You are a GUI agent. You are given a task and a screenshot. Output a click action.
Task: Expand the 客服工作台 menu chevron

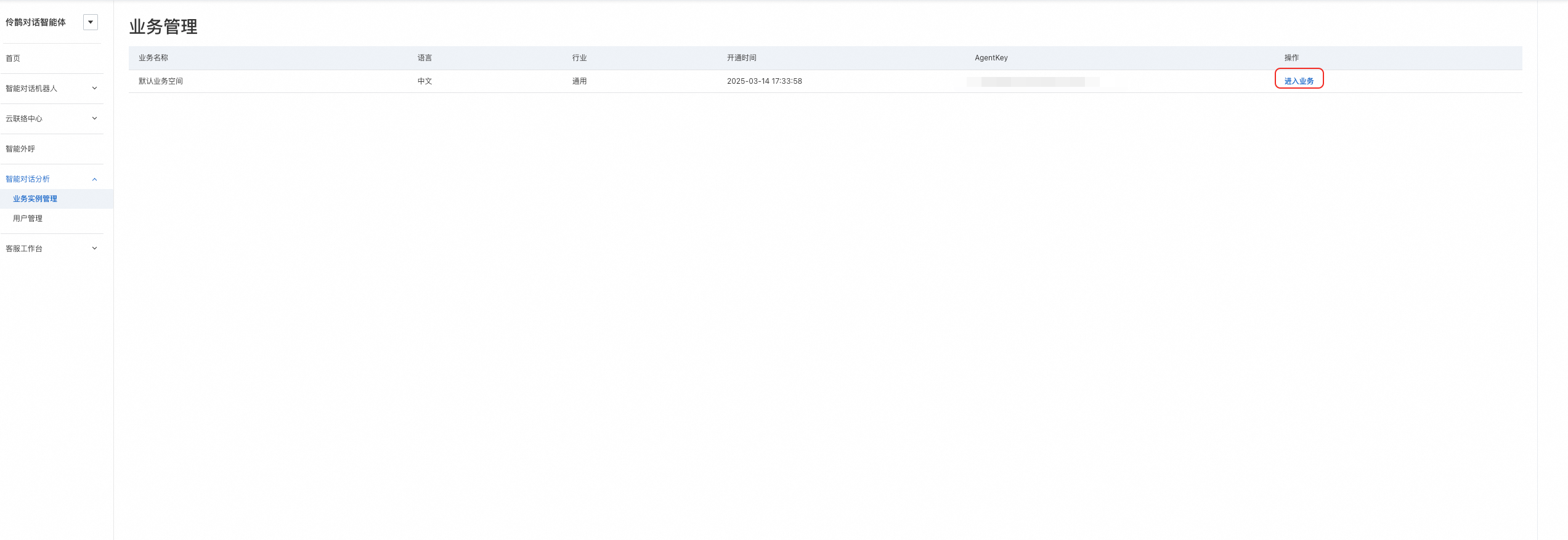pyautogui.click(x=94, y=248)
